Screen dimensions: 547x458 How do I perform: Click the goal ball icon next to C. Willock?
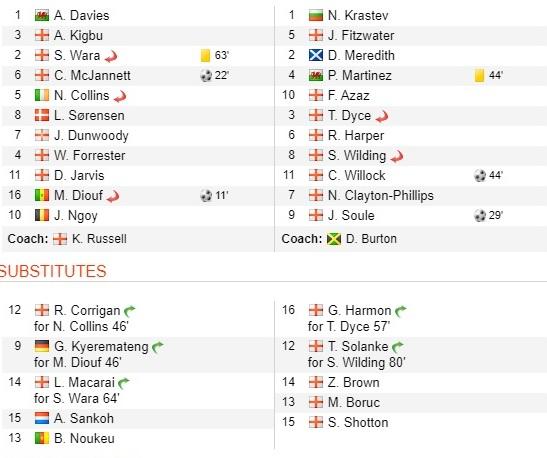480,175
